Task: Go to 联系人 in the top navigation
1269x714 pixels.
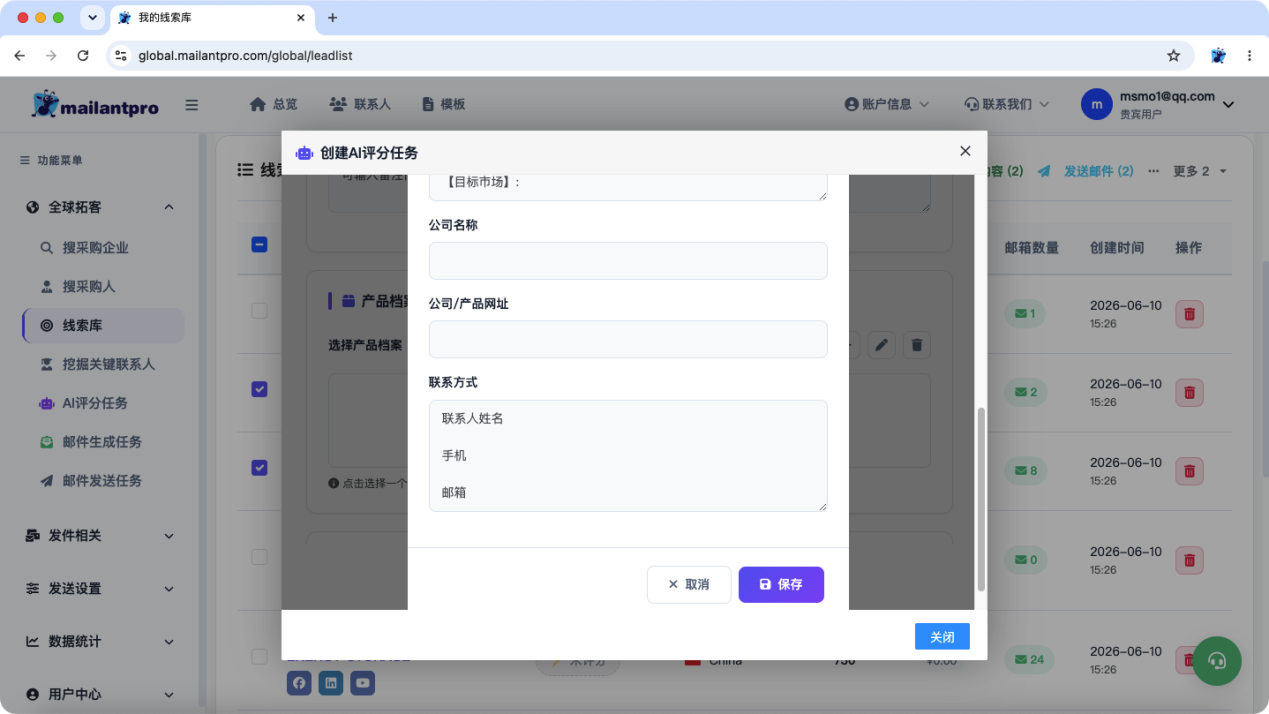Action: (360, 104)
